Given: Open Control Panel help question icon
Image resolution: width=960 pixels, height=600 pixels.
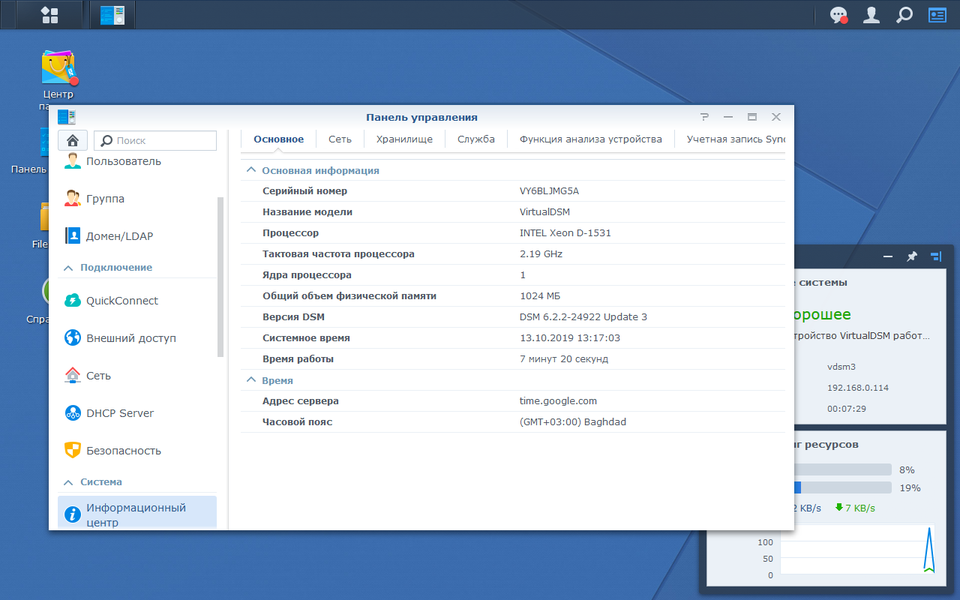Looking at the screenshot, I should 704,117.
